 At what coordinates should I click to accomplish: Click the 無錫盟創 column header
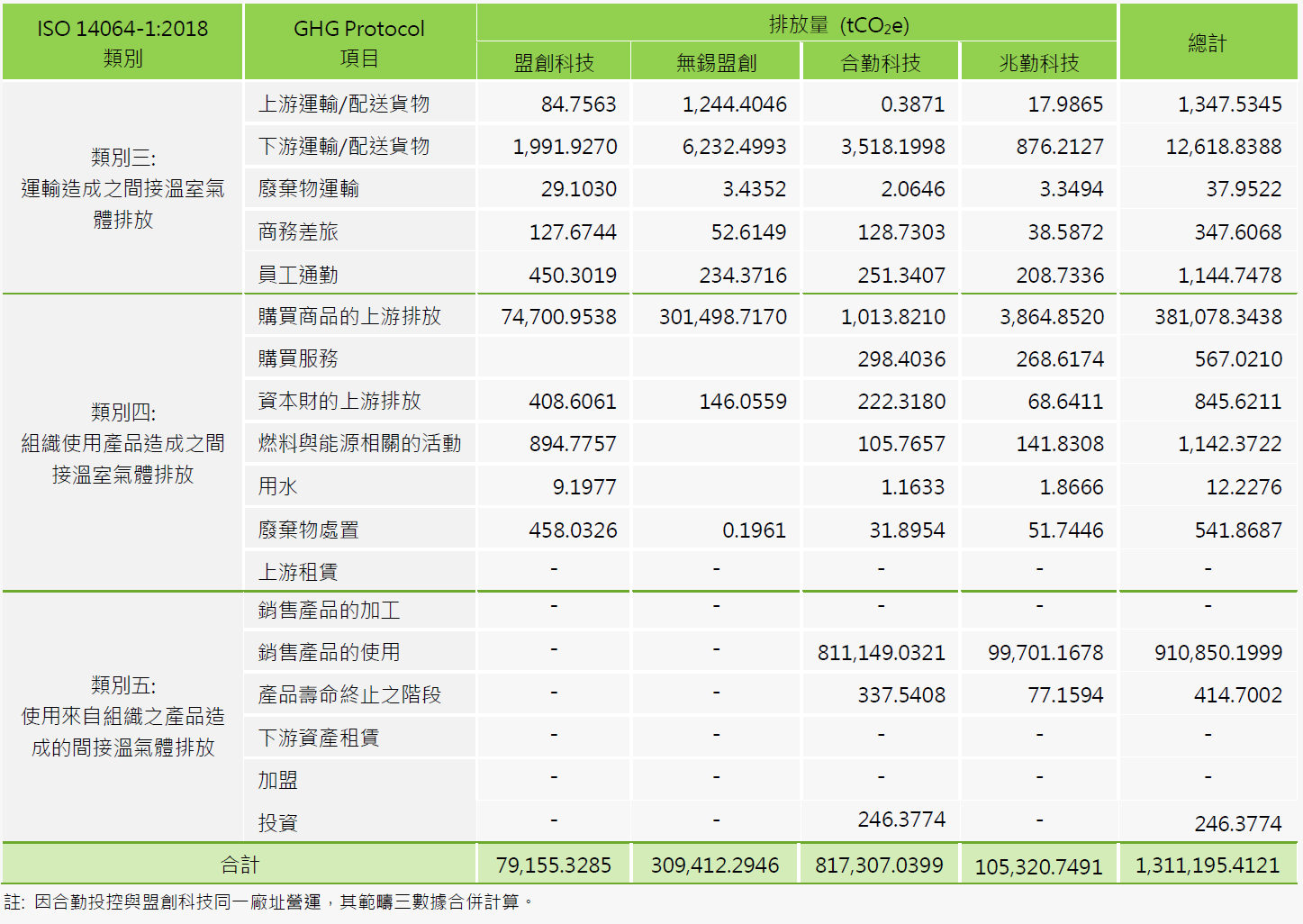[716, 63]
